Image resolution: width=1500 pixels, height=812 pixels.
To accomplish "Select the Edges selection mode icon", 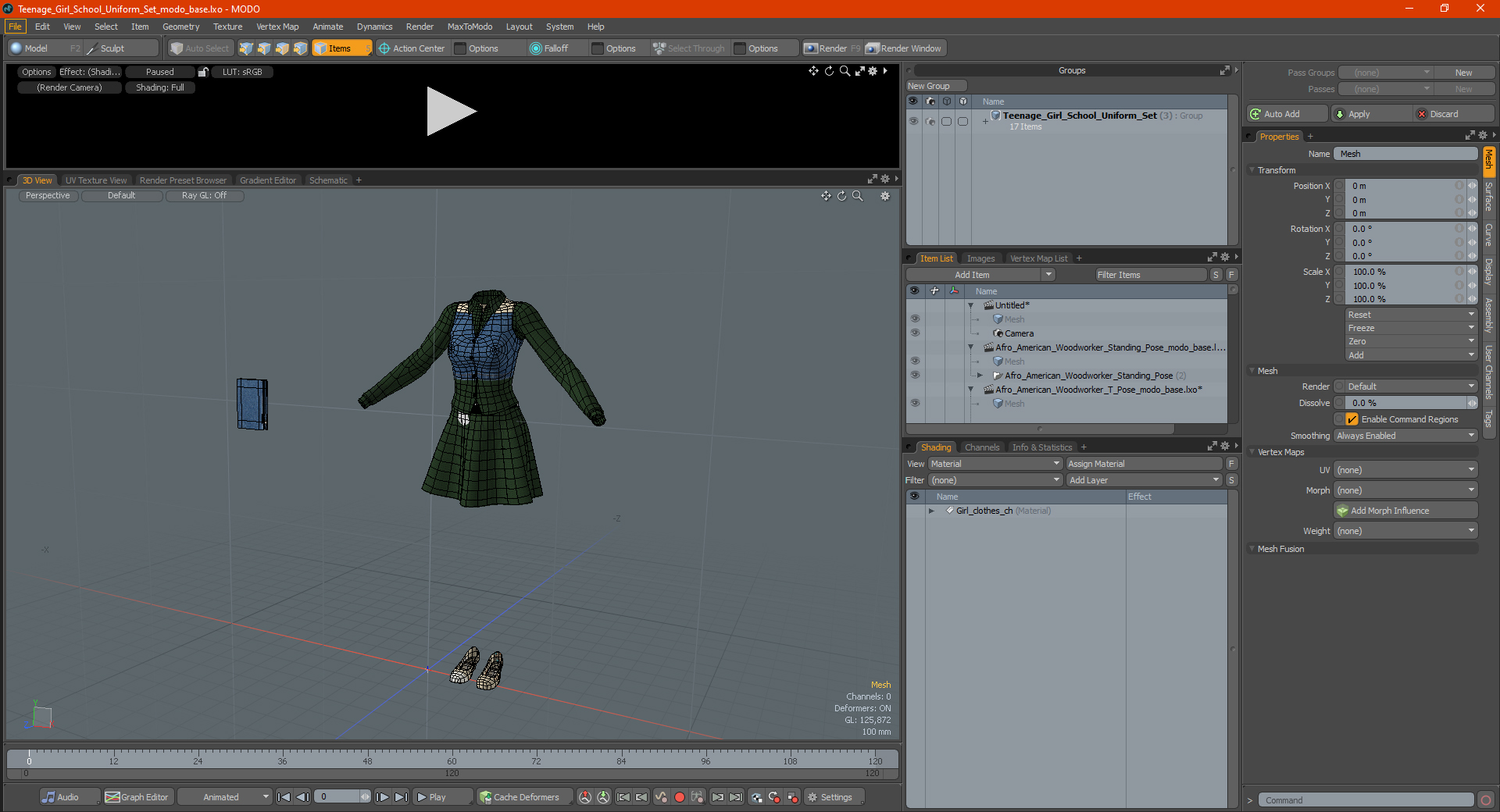I will coord(264,48).
